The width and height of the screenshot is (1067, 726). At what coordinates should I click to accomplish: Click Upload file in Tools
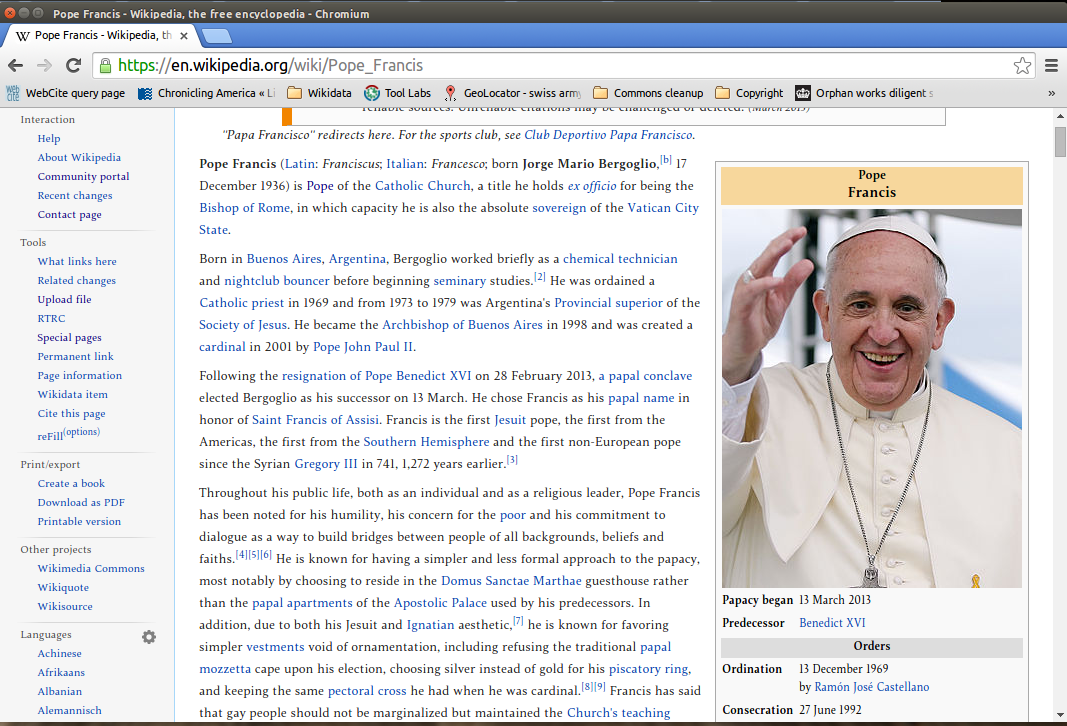tap(64, 299)
